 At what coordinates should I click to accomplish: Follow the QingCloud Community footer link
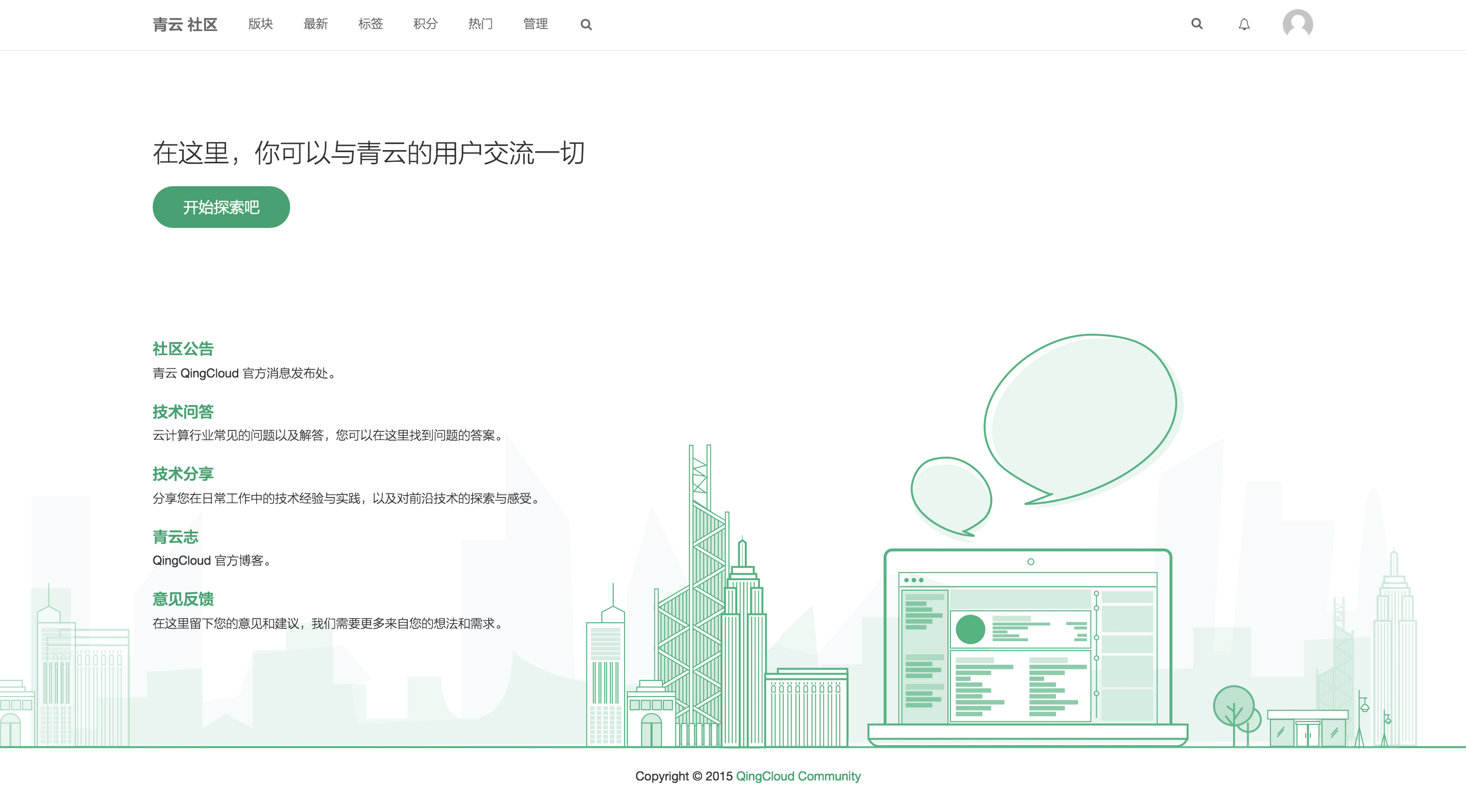tap(798, 776)
